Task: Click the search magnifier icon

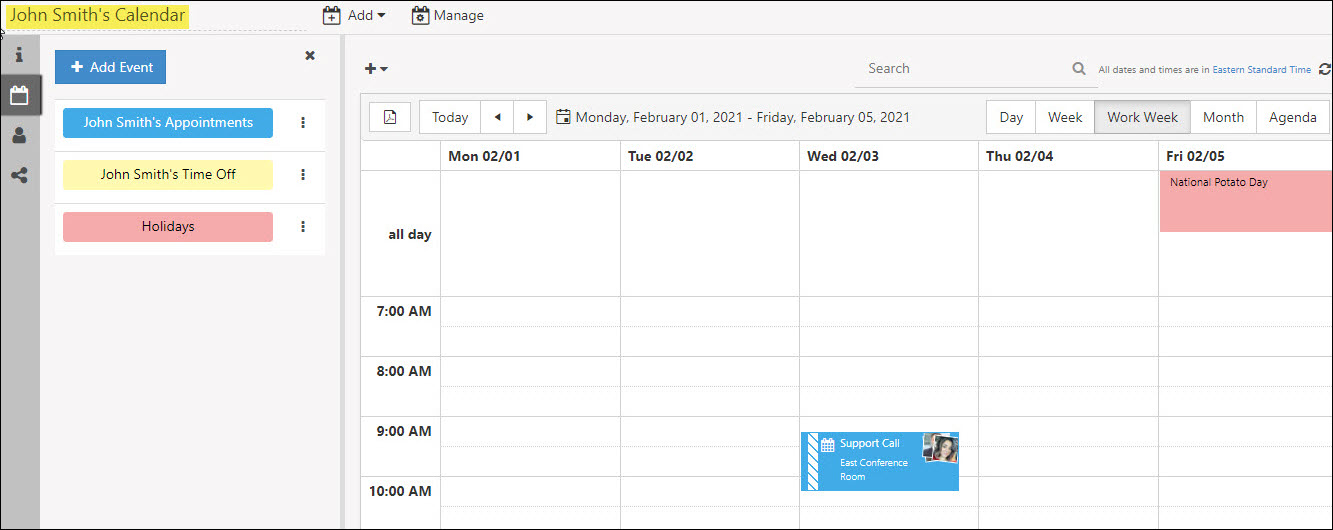Action: click(1079, 69)
